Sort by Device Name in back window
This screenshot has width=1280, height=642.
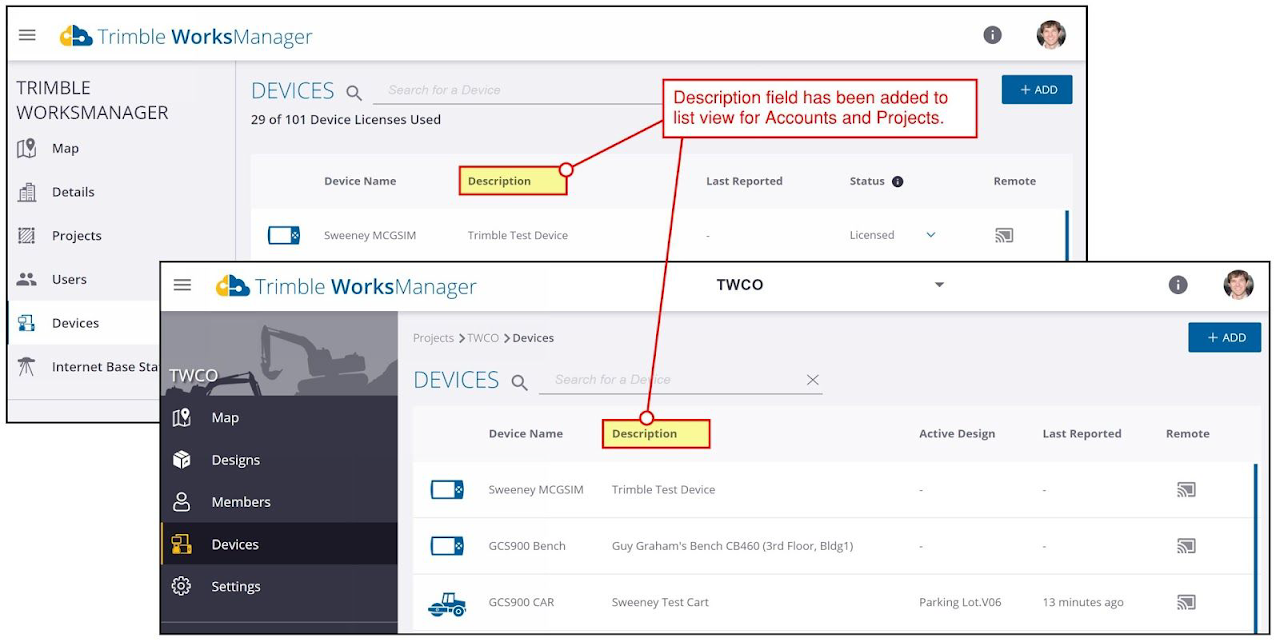point(360,182)
